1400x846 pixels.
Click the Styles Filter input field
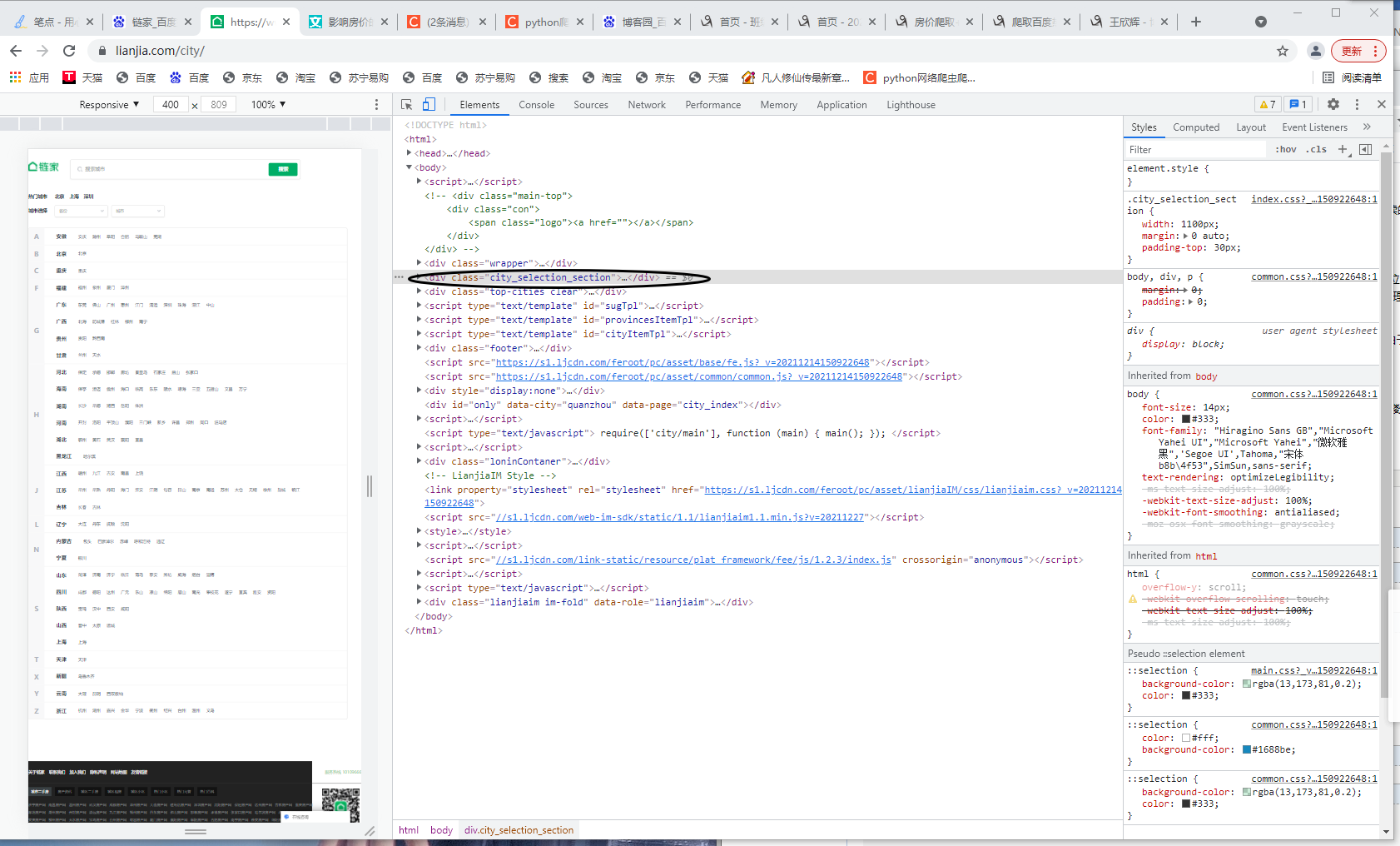1195,150
